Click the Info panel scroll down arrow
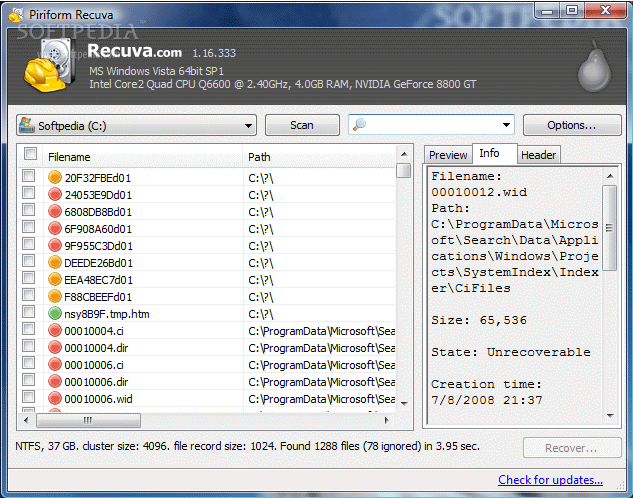Screen dimensions: 633x498 pyautogui.click(x=610, y=415)
